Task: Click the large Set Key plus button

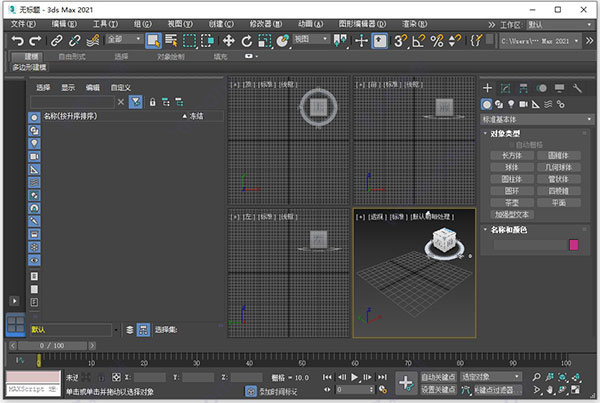Action: click(405, 382)
